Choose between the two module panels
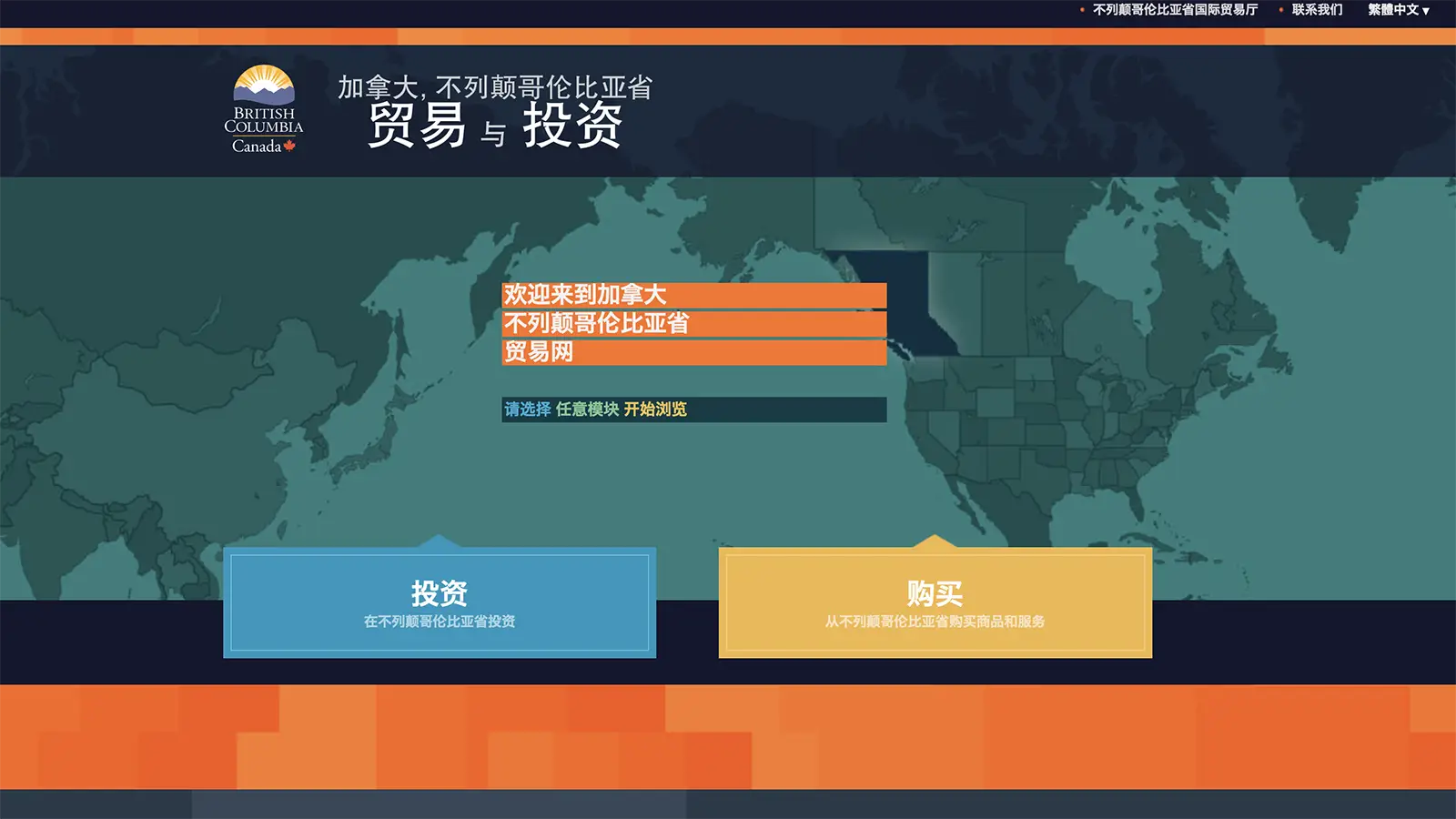This screenshot has width=1456, height=819. point(439,602)
